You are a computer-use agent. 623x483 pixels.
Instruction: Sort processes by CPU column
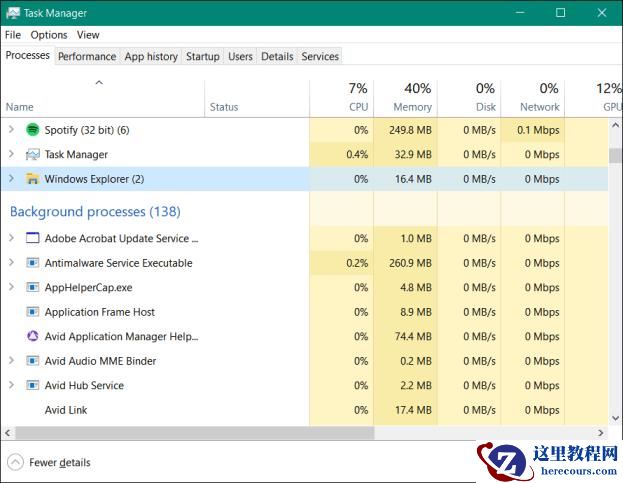click(341, 99)
